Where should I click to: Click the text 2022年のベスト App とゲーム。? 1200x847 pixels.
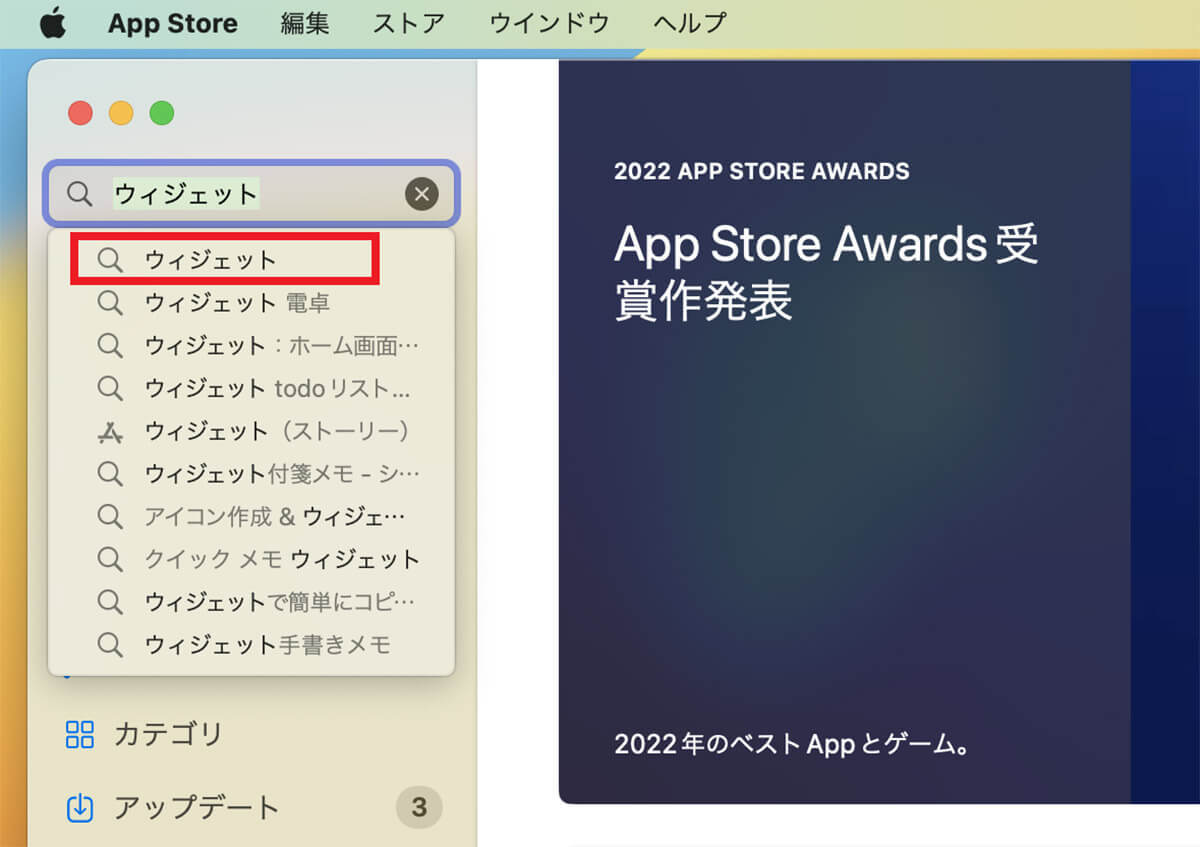click(792, 745)
